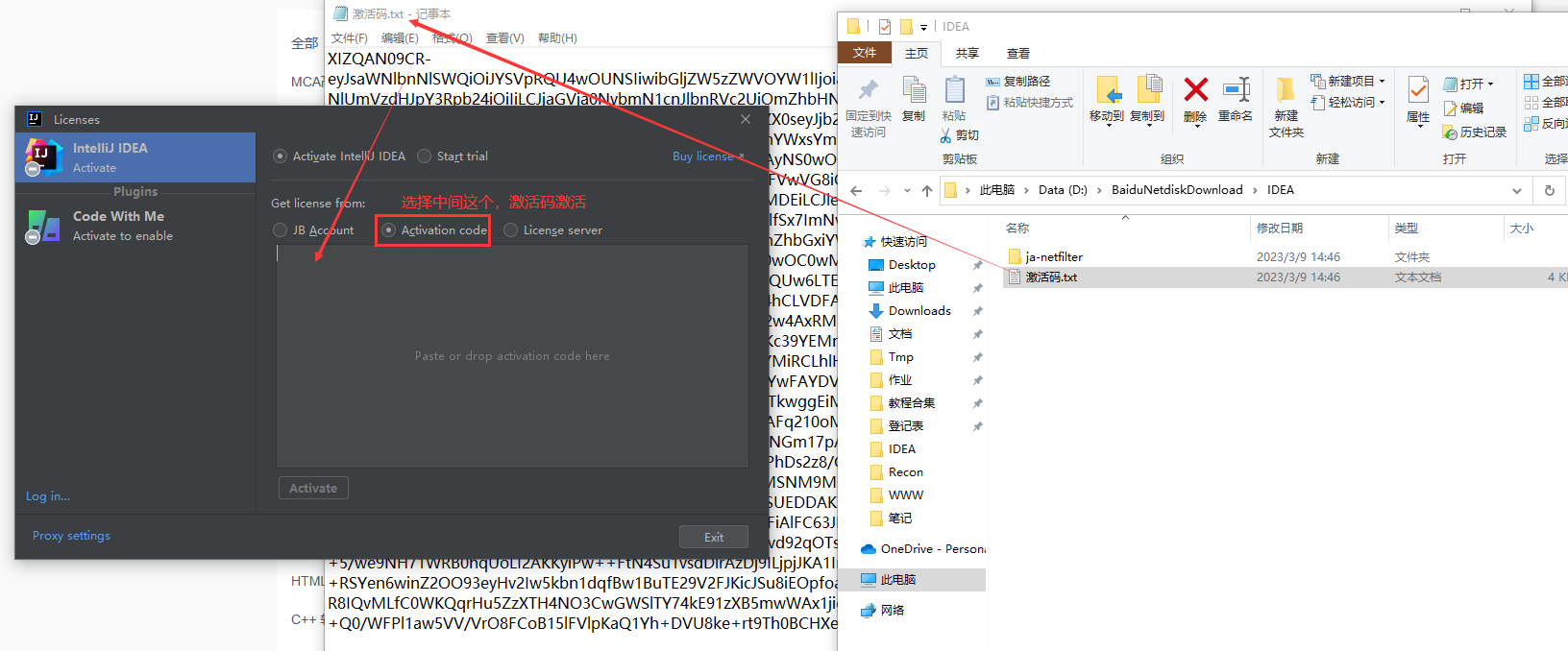Click the 历史记录 ribbon item
Screen dimensions: 1568x651
[1475, 133]
